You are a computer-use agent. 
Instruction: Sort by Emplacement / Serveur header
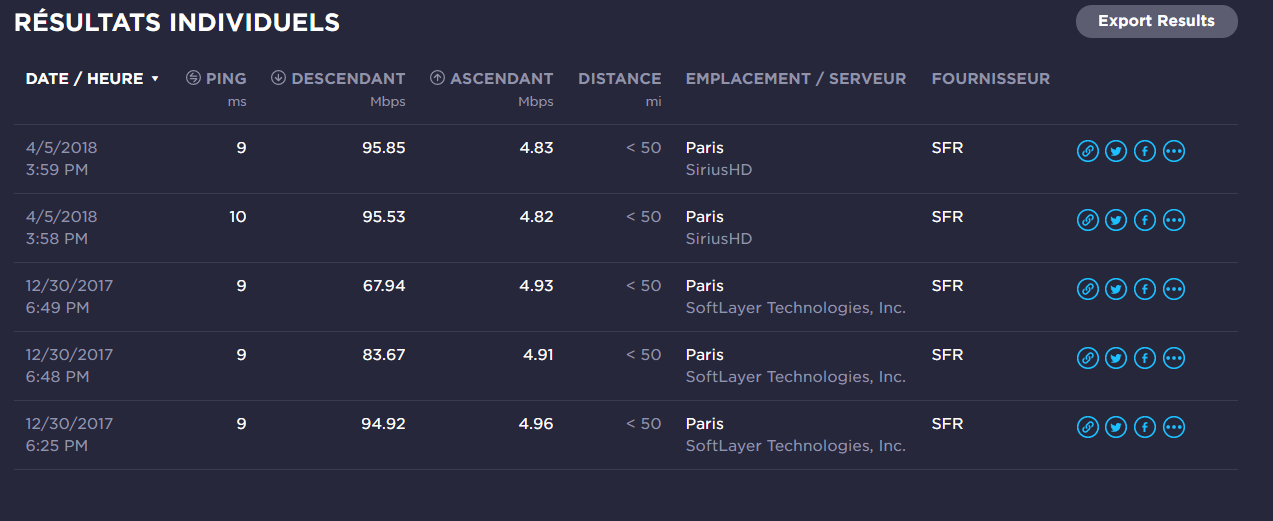point(795,78)
